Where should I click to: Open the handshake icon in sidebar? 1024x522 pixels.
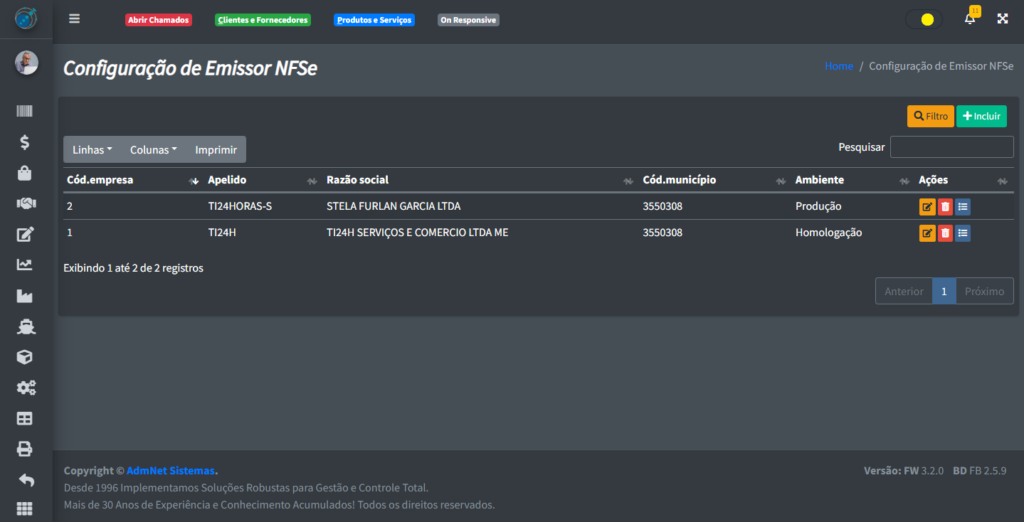25,204
